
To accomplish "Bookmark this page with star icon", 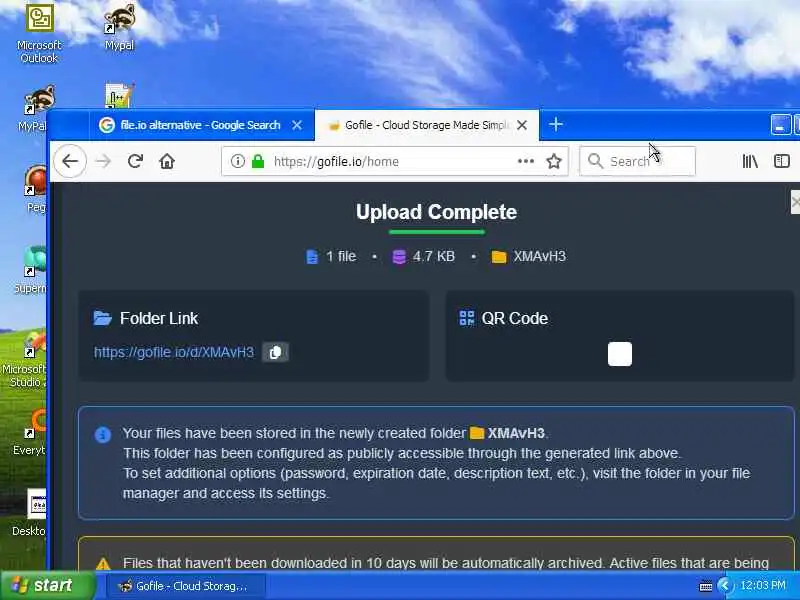I will coord(554,161).
